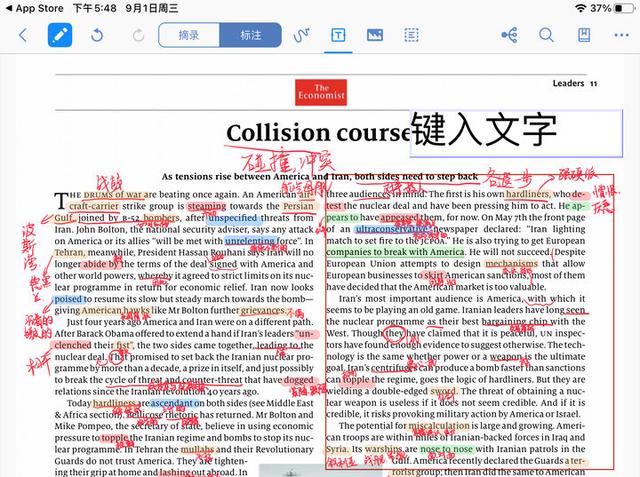
Task: Tap the highlighted word "appeased"
Action: point(400,217)
